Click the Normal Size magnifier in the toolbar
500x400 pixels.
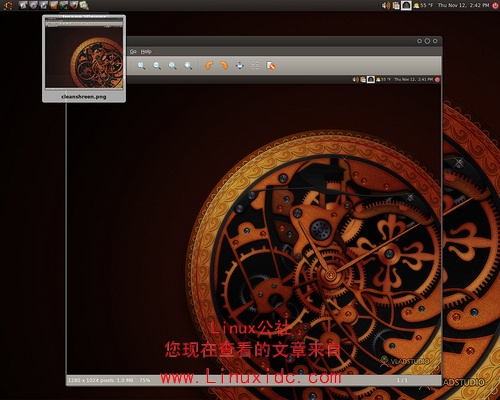(172, 66)
